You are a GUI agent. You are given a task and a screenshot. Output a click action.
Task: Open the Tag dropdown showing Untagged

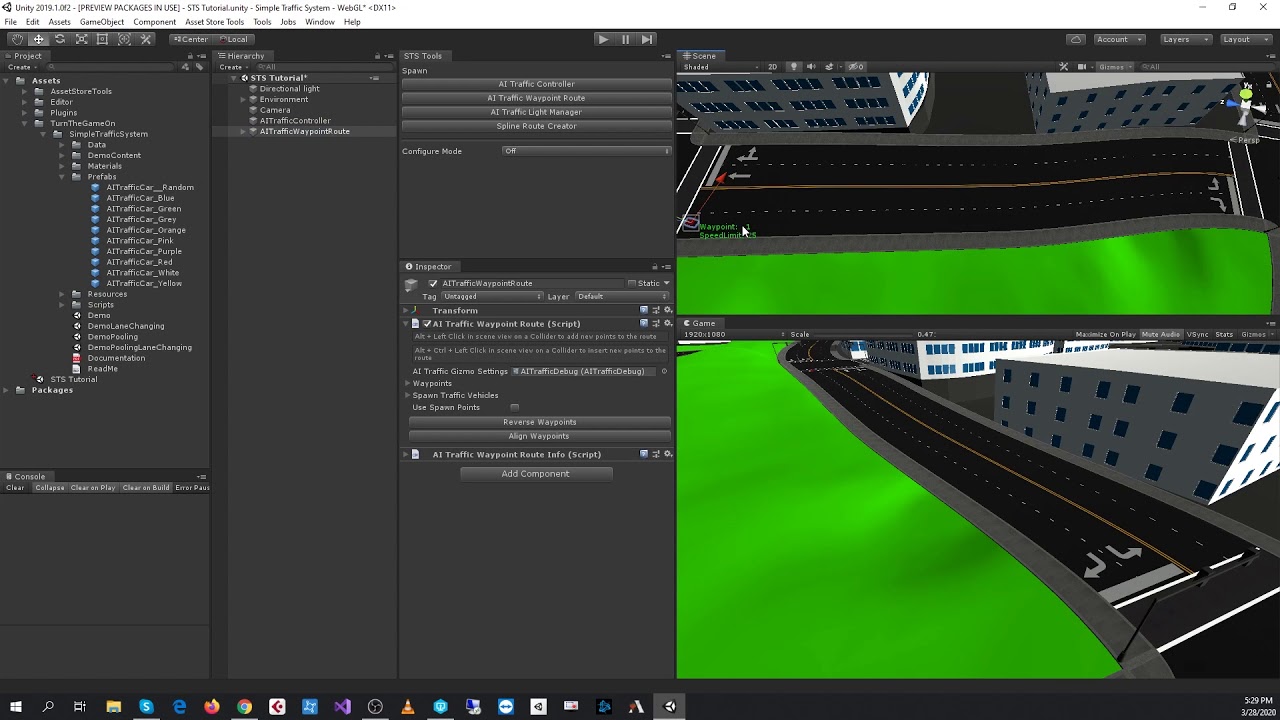(492, 297)
